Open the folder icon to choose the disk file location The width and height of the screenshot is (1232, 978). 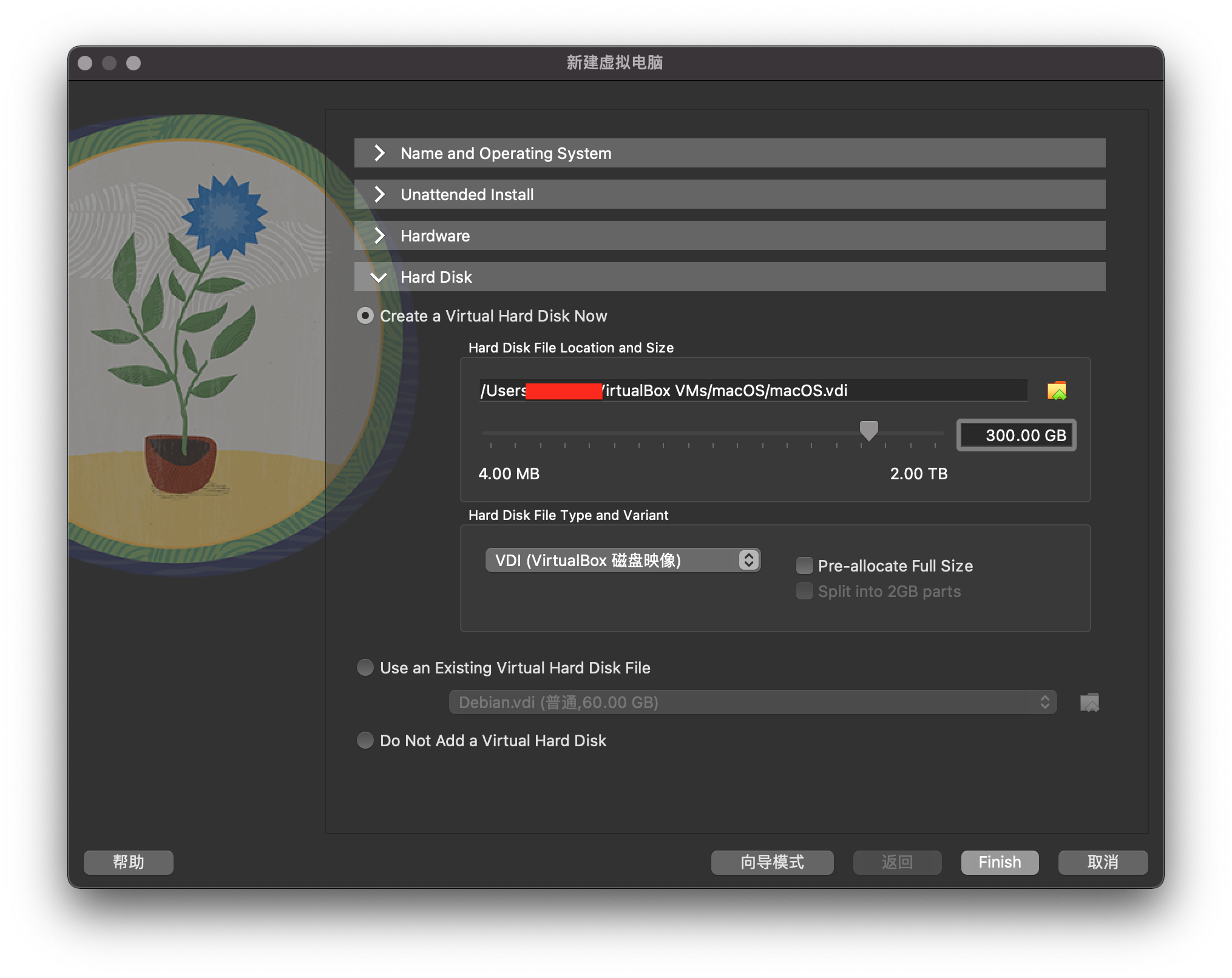pos(1057,391)
